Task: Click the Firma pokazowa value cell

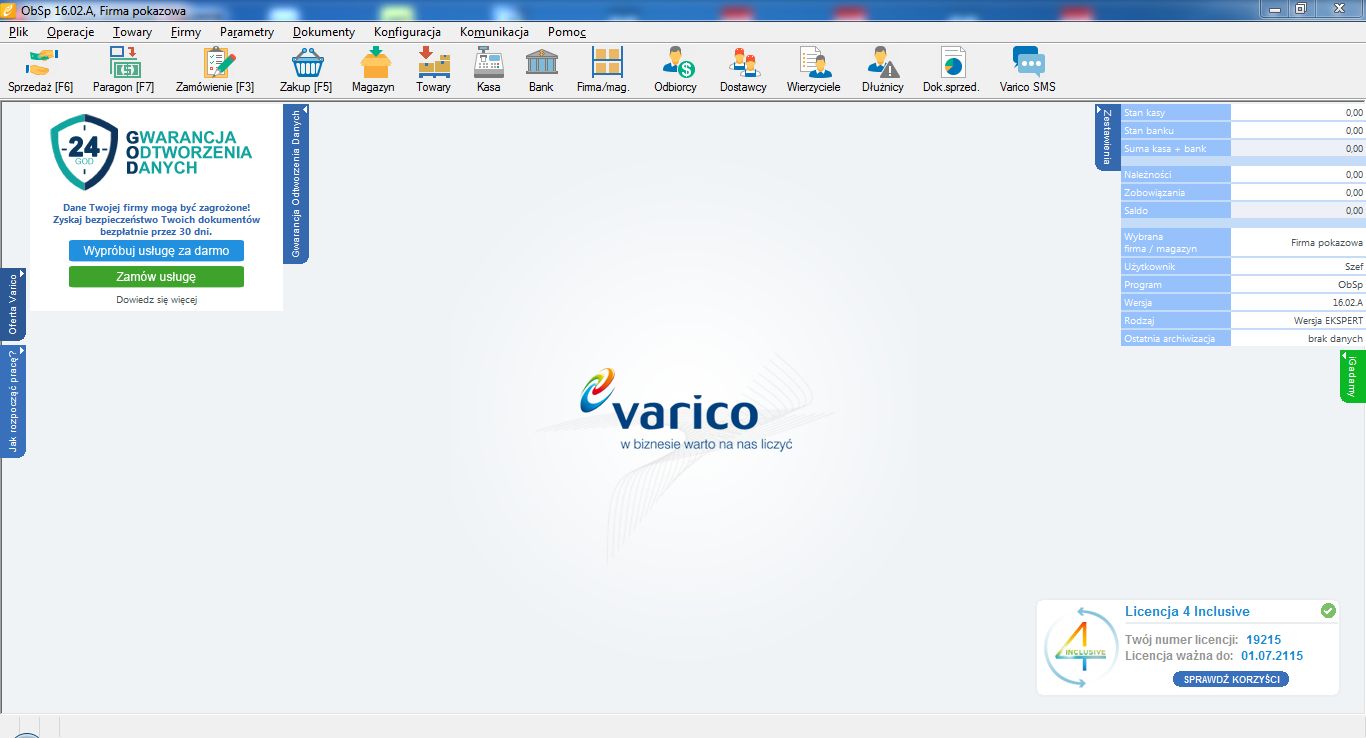Action: tap(1298, 243)
